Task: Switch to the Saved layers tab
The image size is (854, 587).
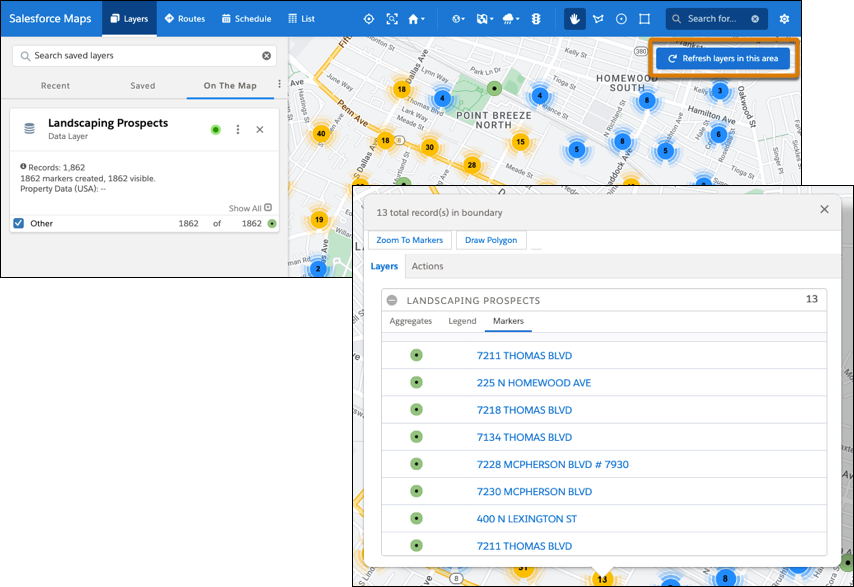Action: coord(143,85)
